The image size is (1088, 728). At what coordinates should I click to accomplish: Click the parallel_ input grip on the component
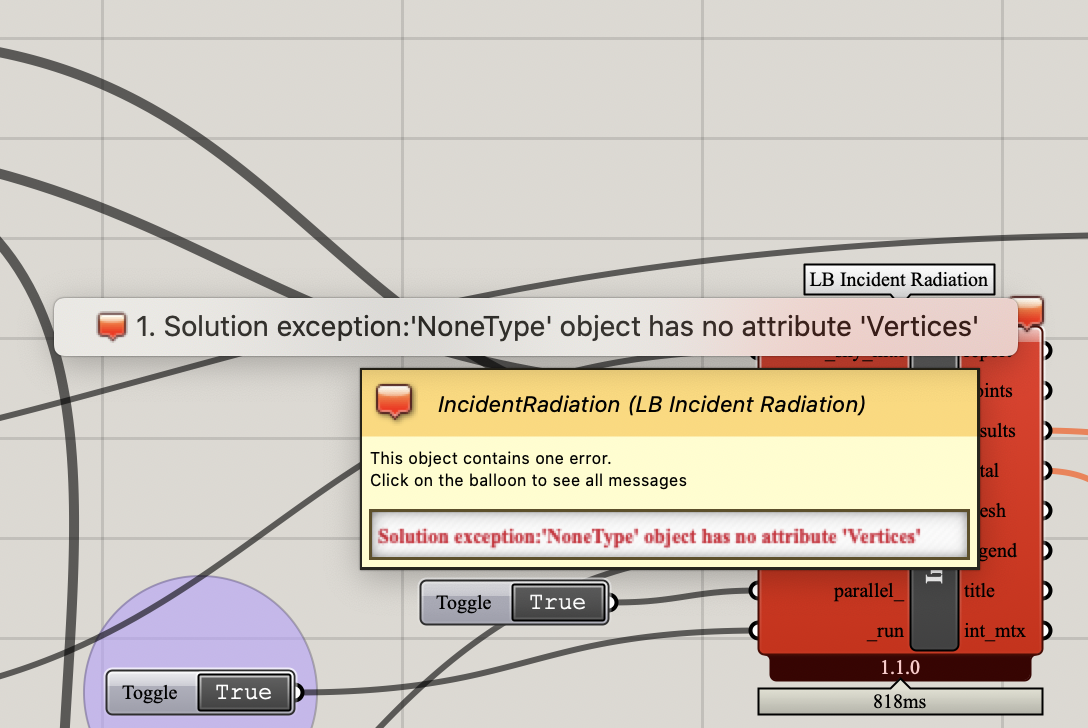(x=754, y=591)
